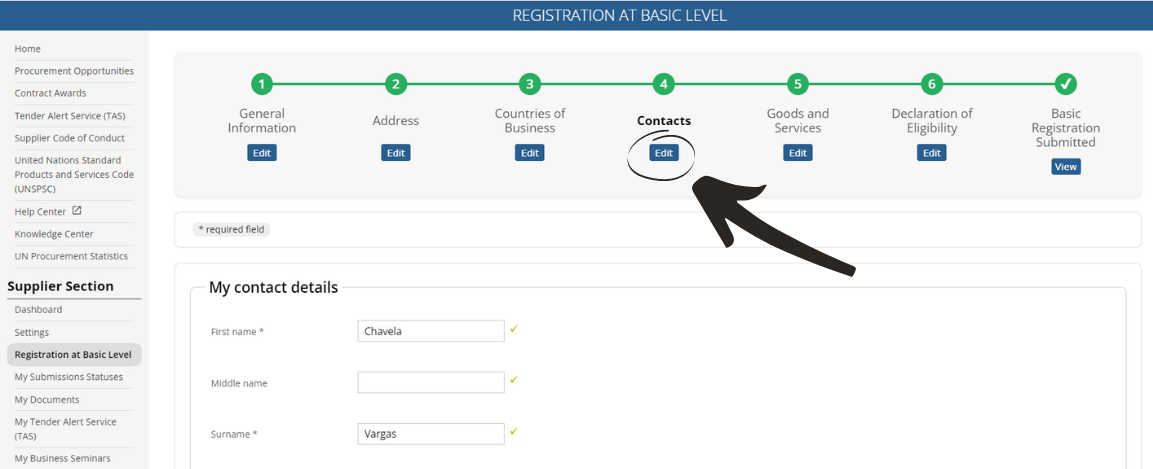The height and width of the screenshot is (469, 1153).
Task: Edit the Goods and Services step
Action: 798,153
